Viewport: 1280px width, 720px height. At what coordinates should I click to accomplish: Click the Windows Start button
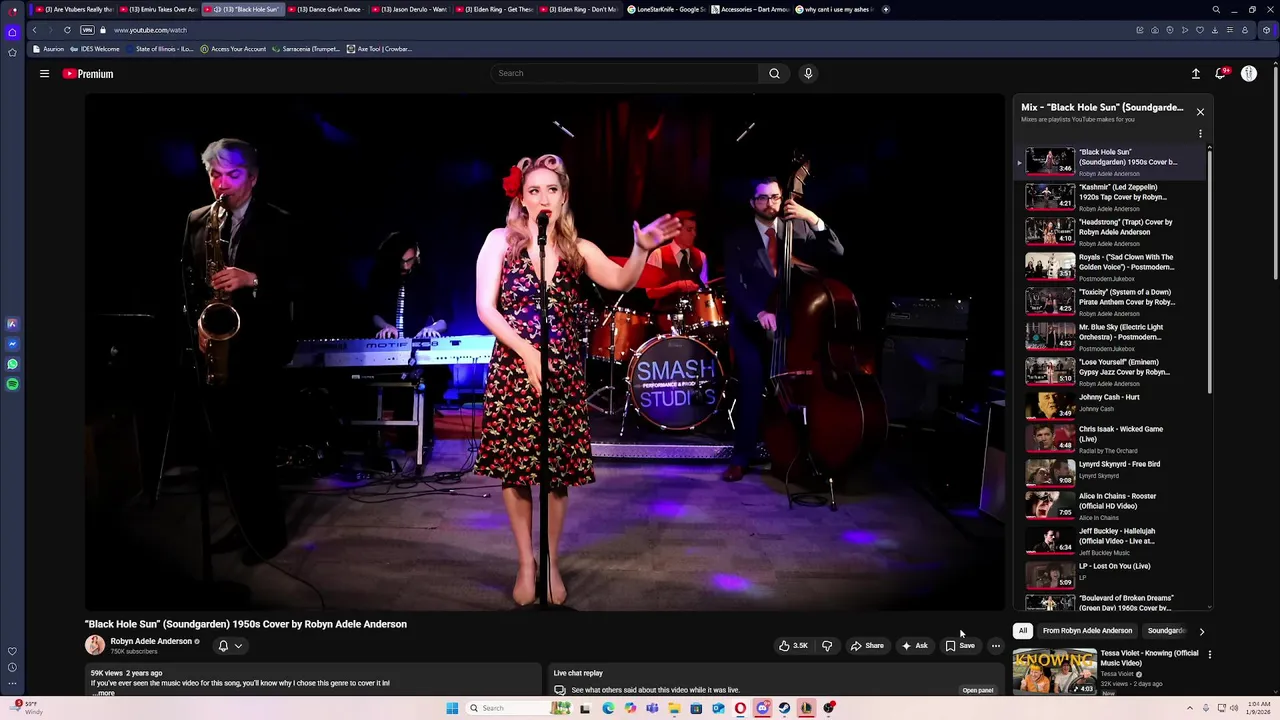click(452, 708)
